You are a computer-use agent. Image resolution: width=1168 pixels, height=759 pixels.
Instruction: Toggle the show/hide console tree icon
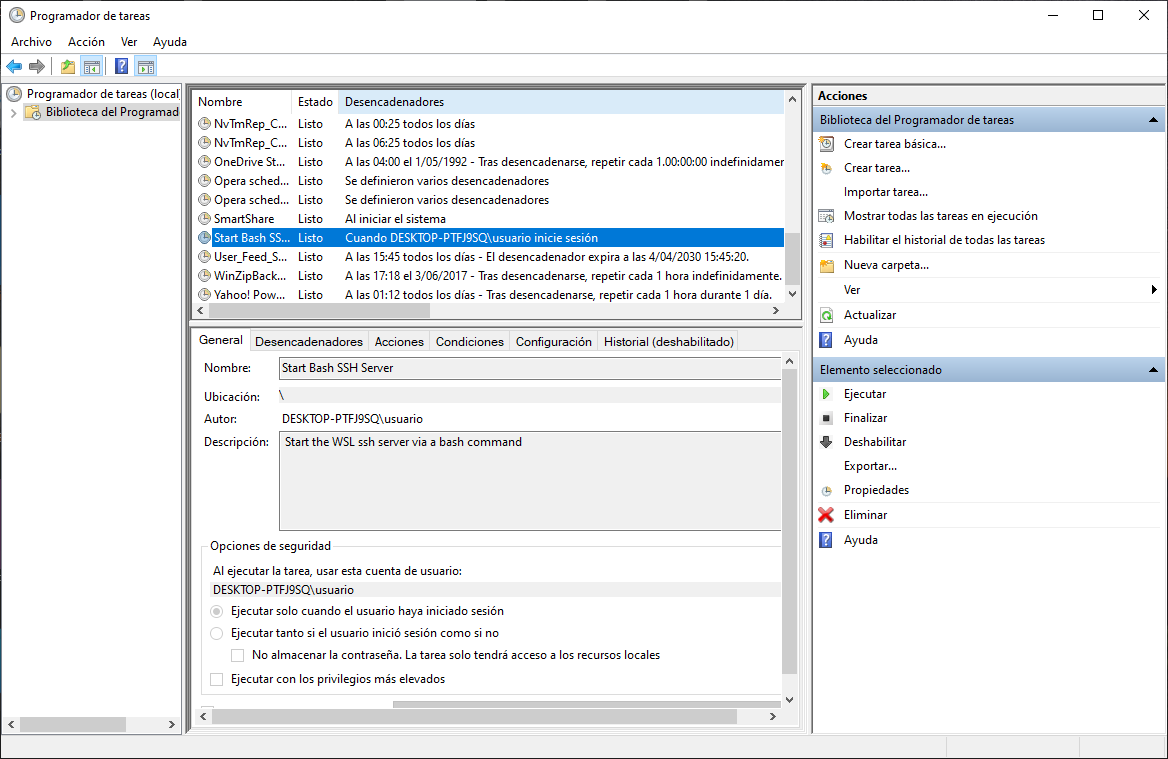point(92,67)
